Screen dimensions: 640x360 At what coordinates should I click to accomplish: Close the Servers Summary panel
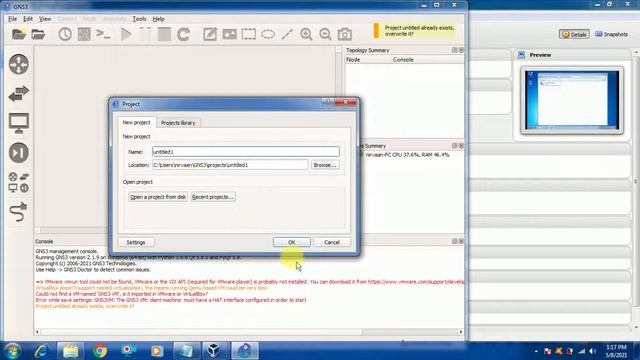(461, 146)
